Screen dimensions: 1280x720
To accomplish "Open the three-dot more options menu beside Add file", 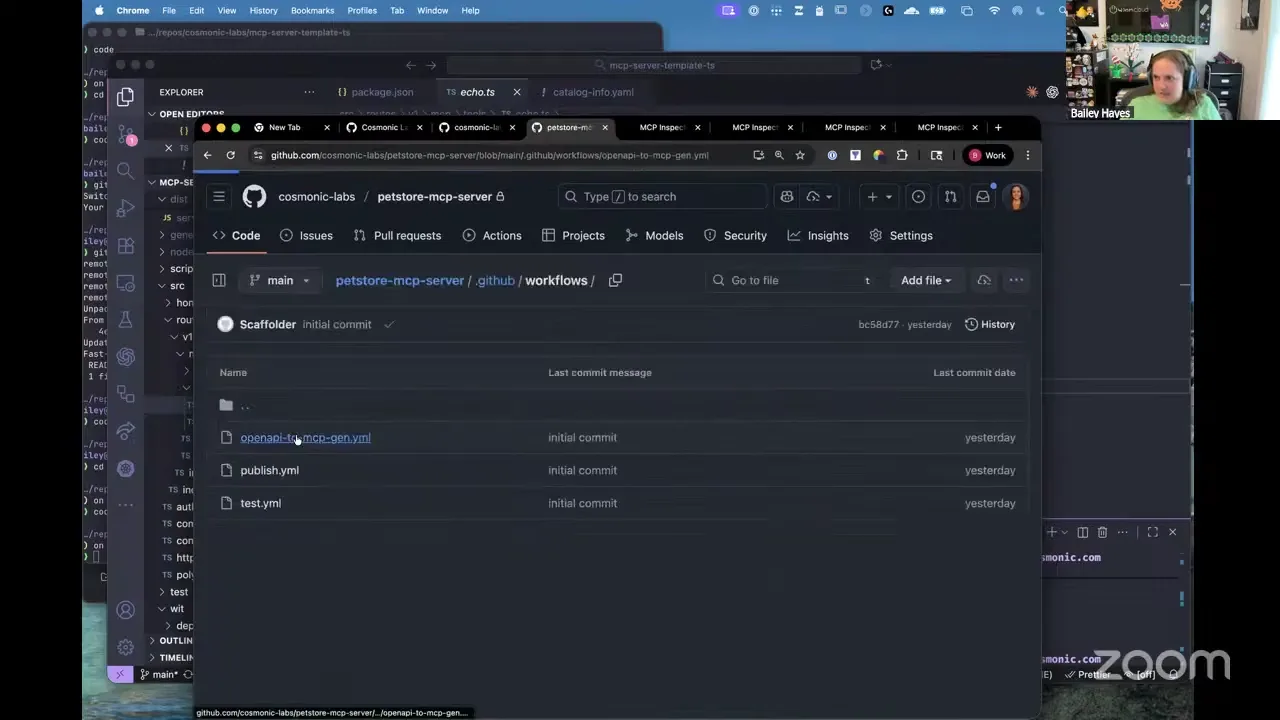I will (x=1016, y=281).
